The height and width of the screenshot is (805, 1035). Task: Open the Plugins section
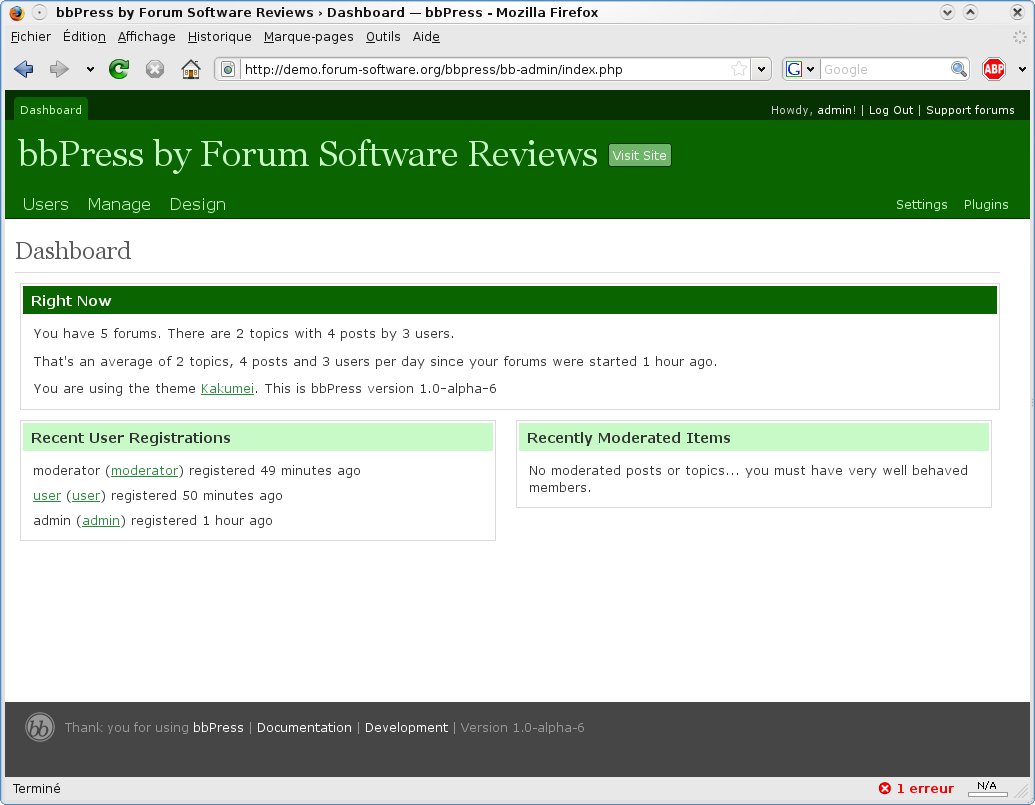pyautogui.click(x=985, y=205)
